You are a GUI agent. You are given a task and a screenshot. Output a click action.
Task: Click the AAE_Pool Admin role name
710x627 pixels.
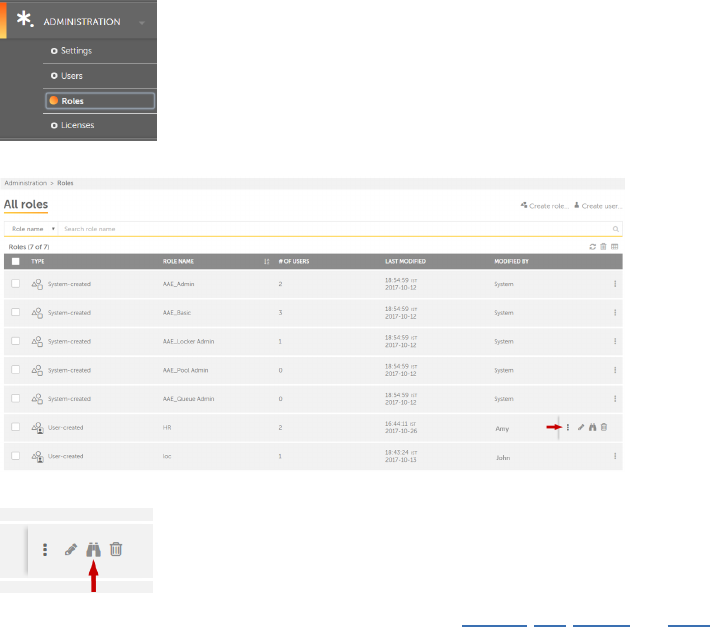tap(186, 370)
